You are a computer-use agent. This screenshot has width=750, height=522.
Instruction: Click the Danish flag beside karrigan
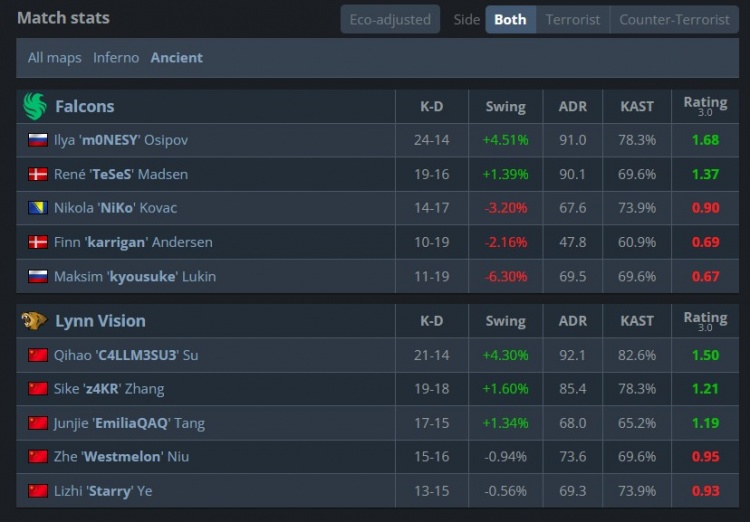[x=38, y=242]
